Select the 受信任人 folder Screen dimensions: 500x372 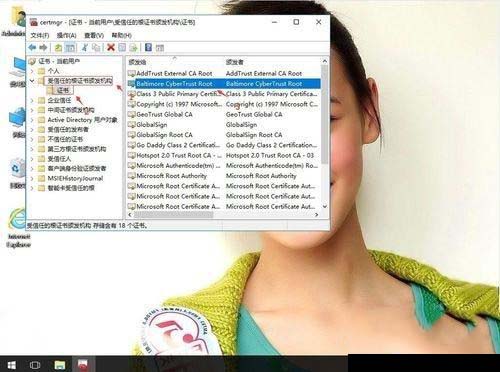click(59, 159)
